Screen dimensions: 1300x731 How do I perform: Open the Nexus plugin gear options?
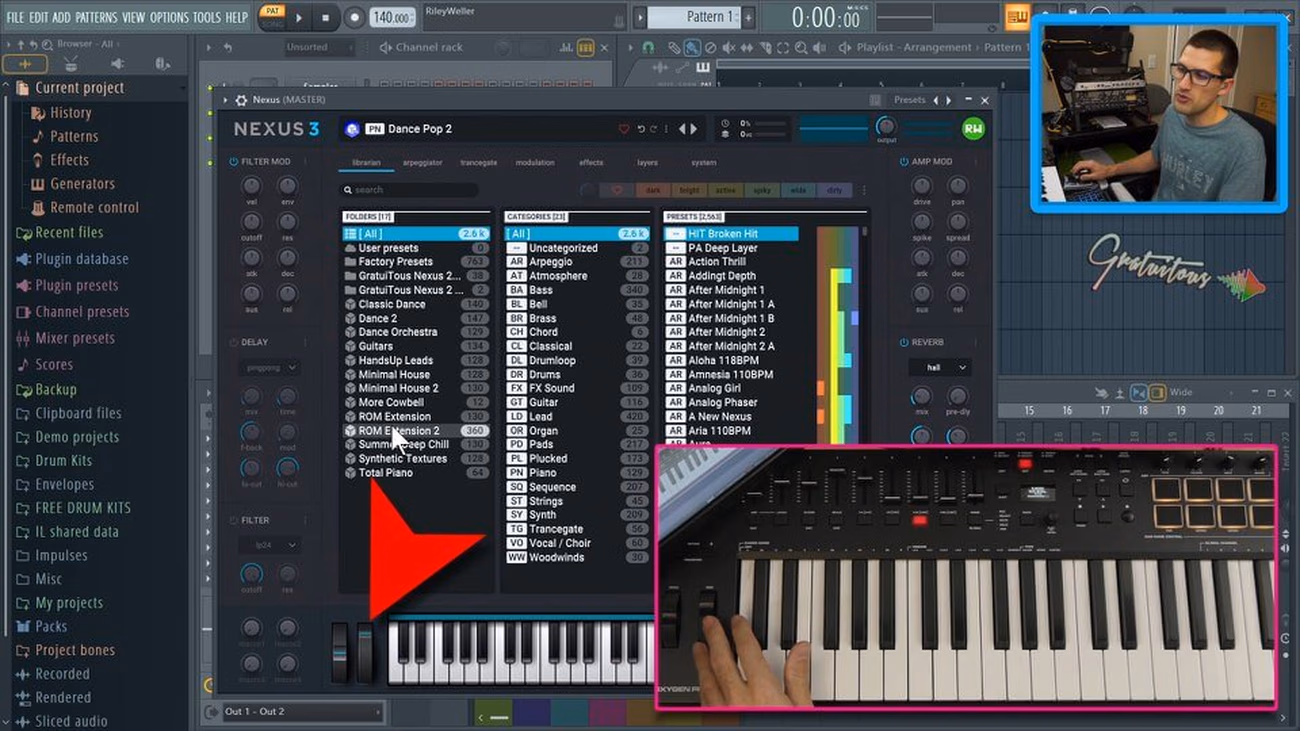(x=241, y=100)
